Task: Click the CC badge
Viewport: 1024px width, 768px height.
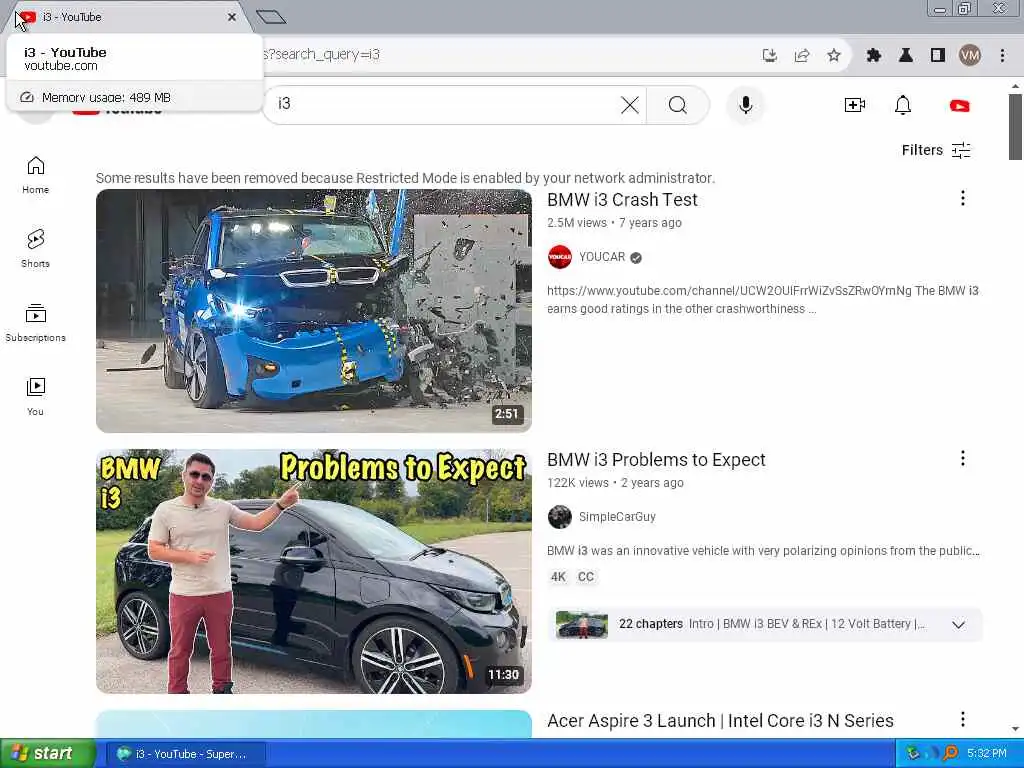Action: [586, 577]
